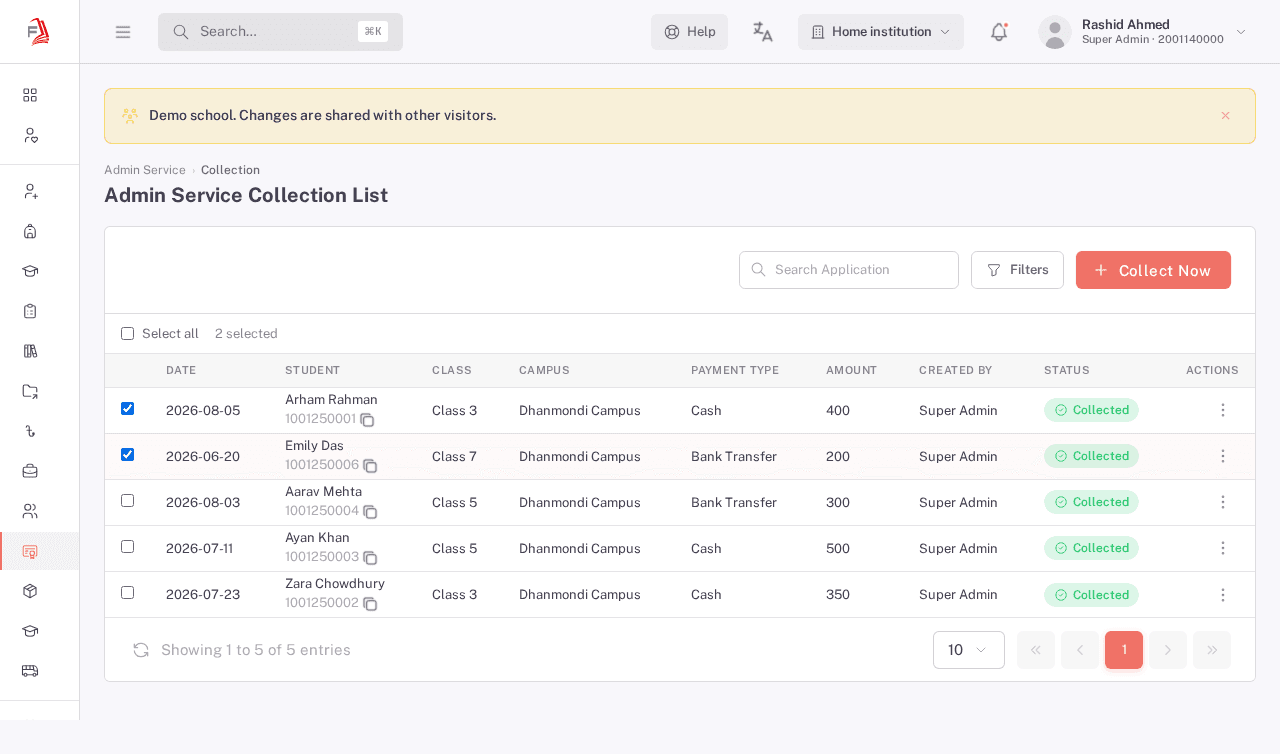Open the actions menu for Zara Chowdhury
The height and width of the screenshot is (754, 1280).
tap(1222, 595)
